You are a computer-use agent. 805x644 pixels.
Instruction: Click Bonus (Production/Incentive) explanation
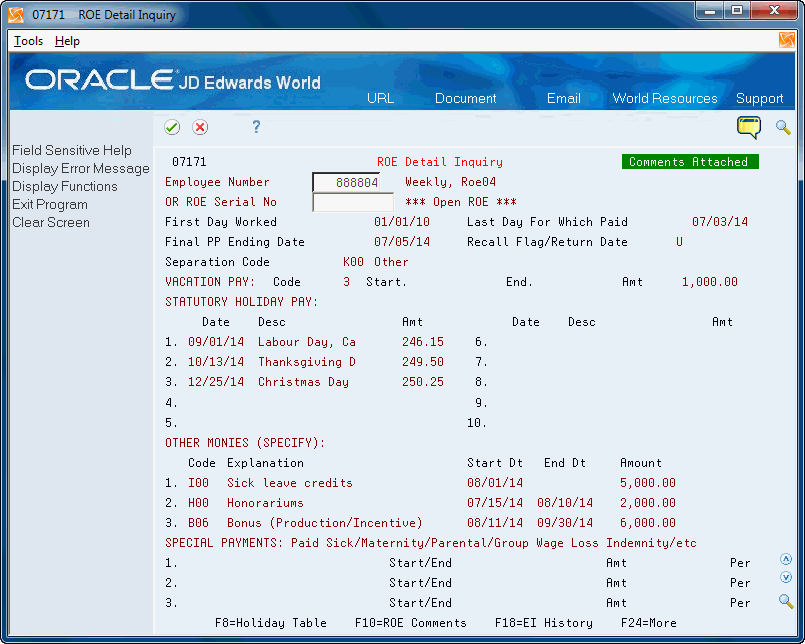(324, 523)
